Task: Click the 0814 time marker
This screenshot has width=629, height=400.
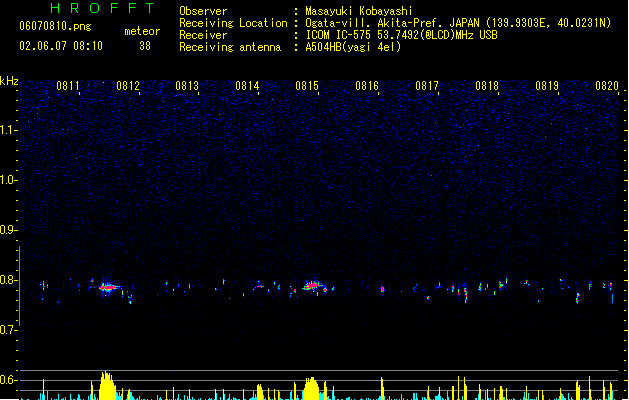Action: (247, 86)
